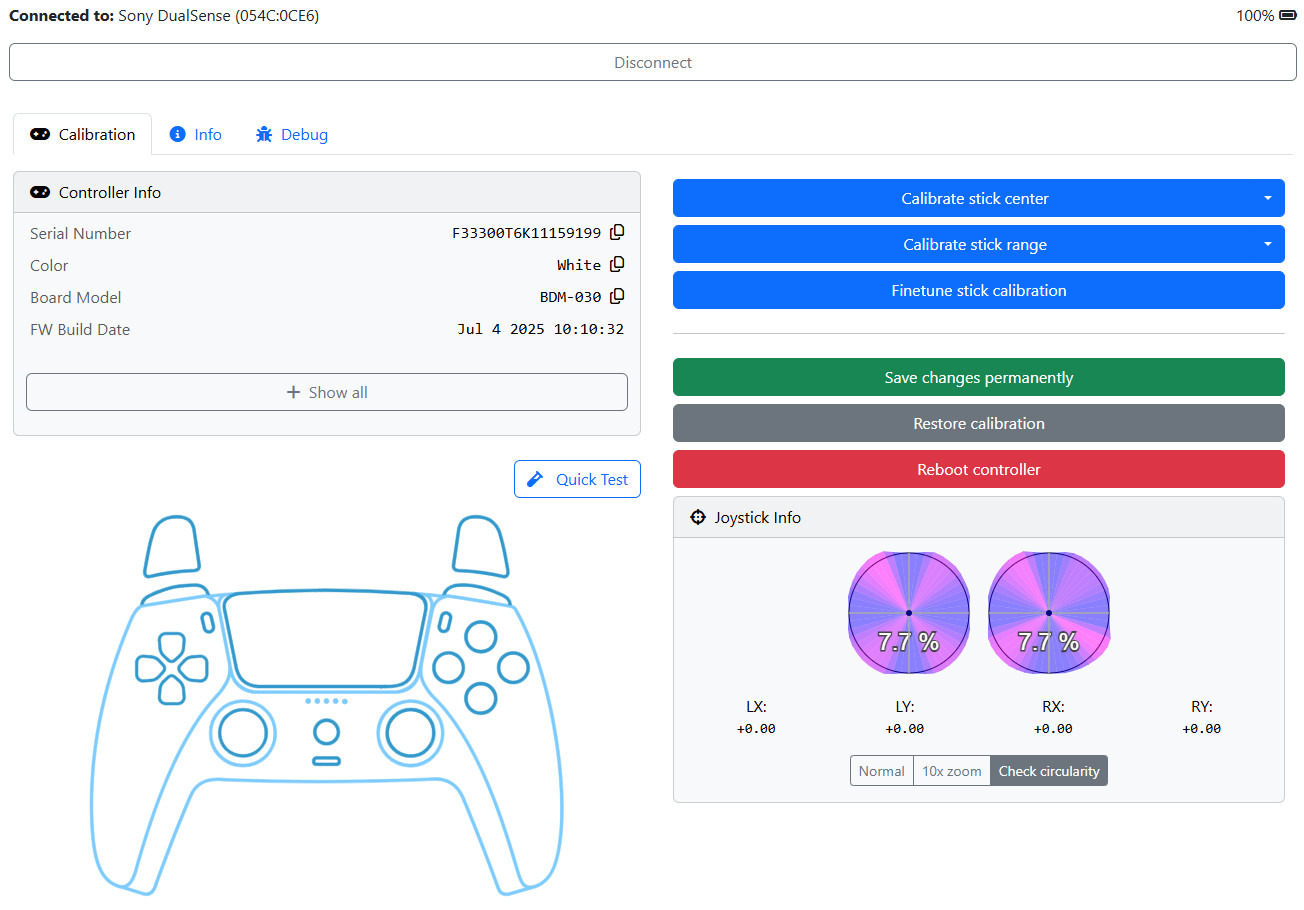
Task: Click the LX value +0.00
Action: pyautogui.click(x=756, y=728)
